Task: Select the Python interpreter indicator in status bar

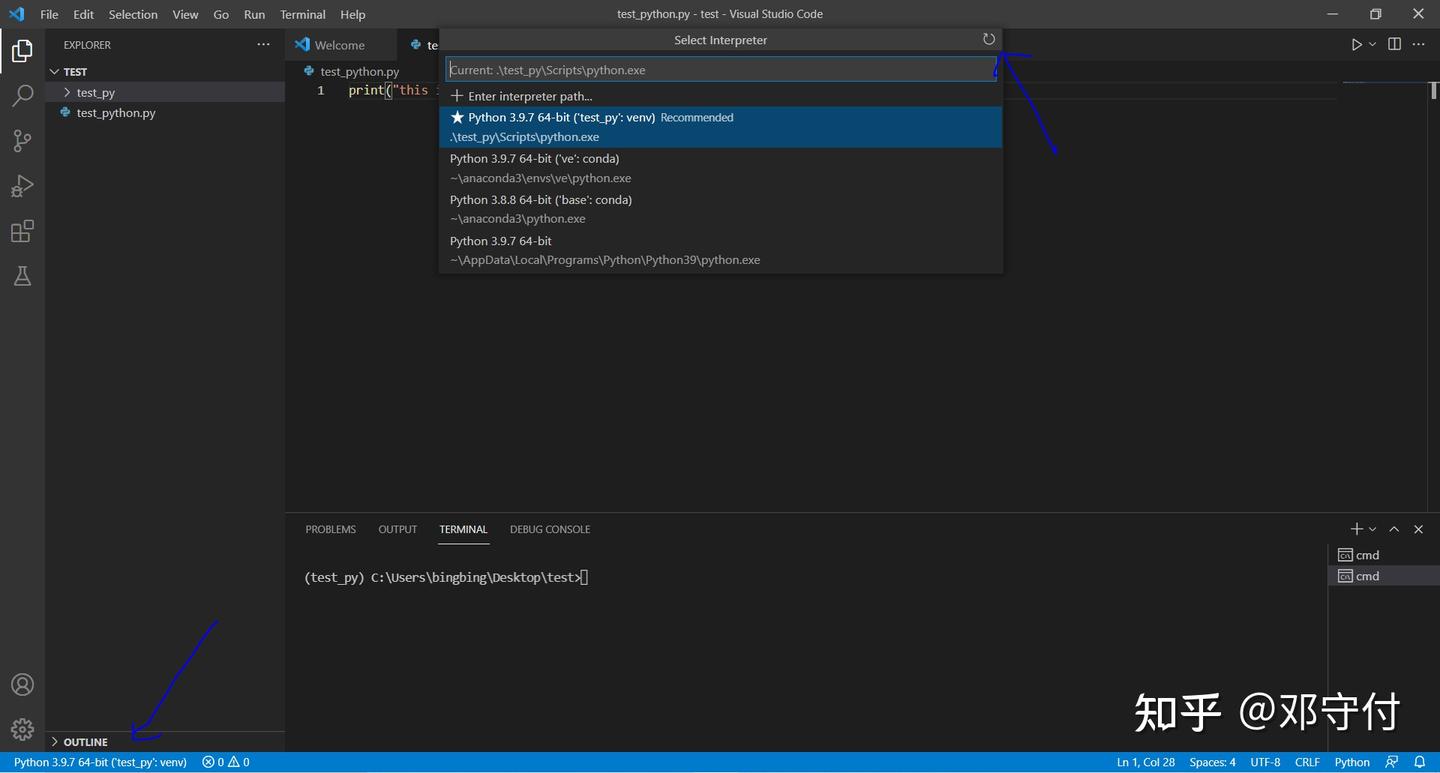Action: 100,761
